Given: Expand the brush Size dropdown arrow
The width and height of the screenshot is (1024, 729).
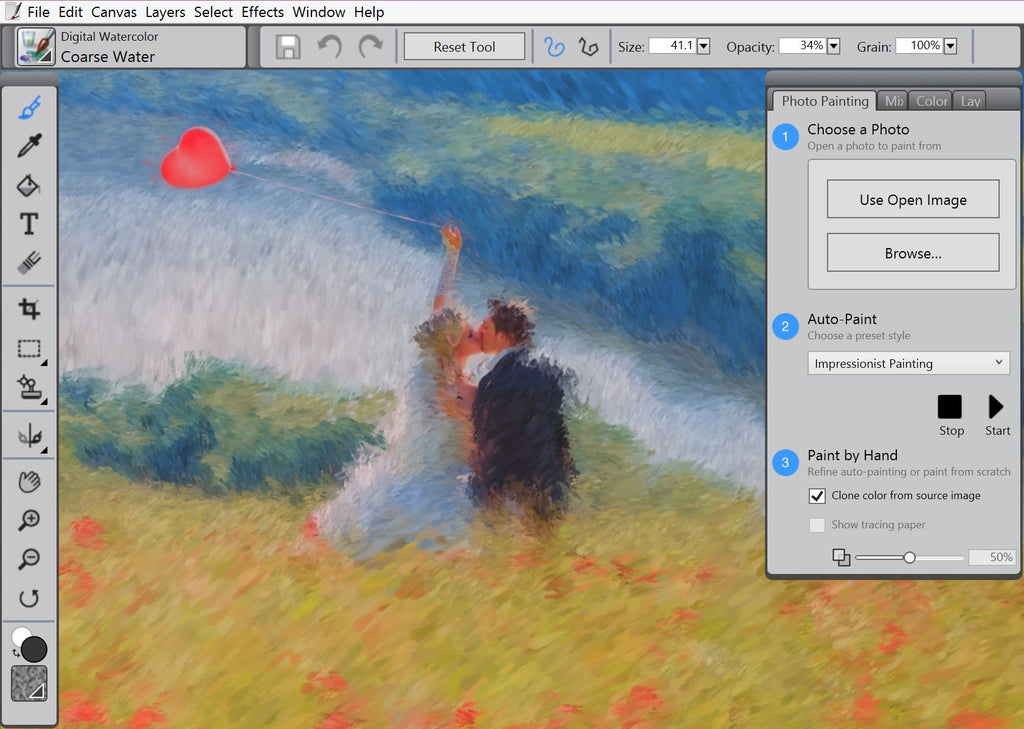Looking at the screenshot, I should tap(703, 46).
